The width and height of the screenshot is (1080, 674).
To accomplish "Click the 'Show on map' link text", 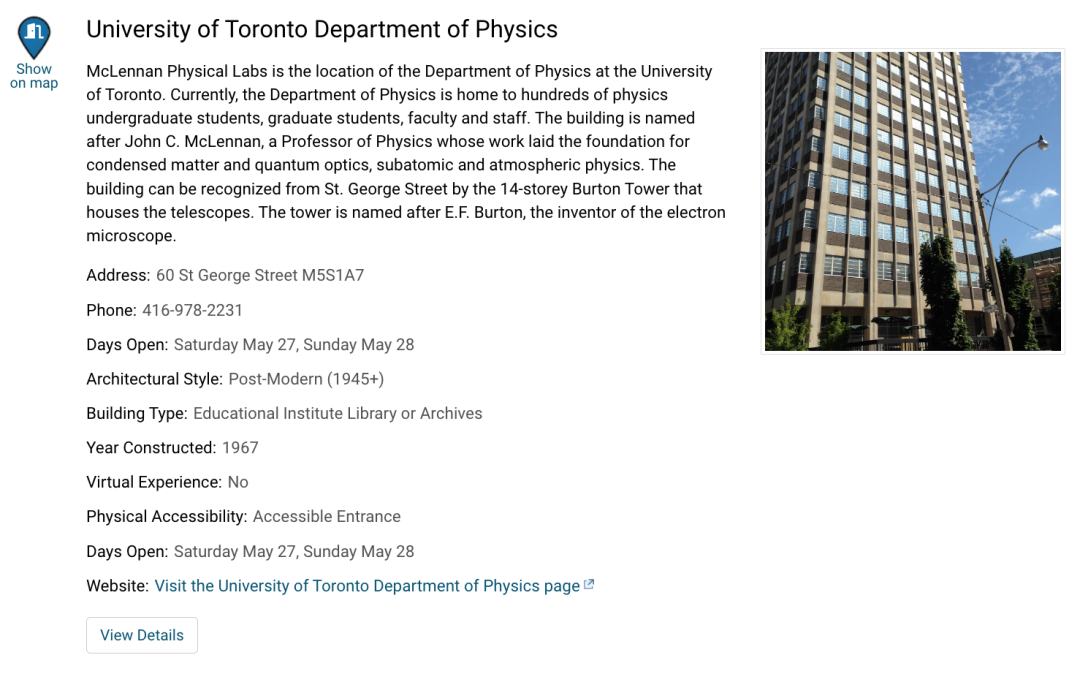I will coord(34,76).
